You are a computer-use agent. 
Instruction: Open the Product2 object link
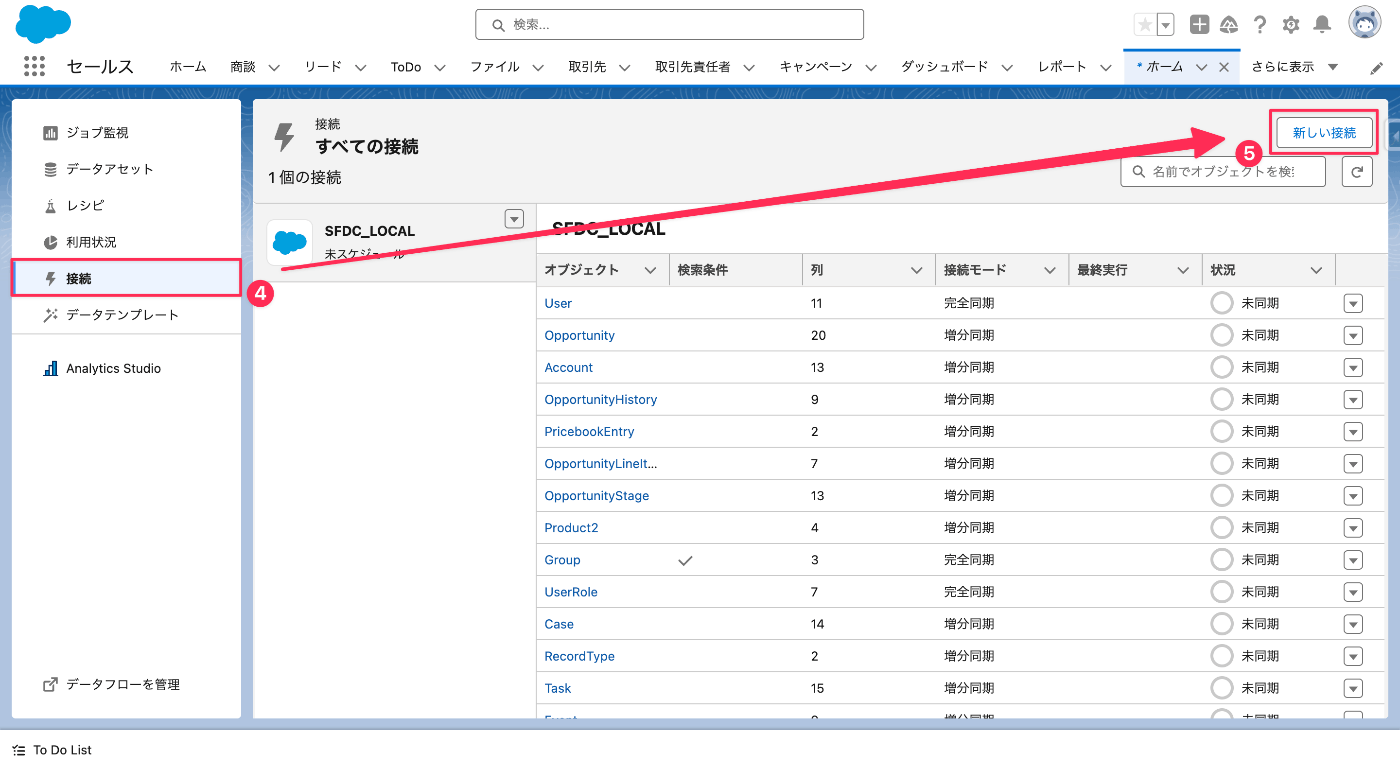point(571,527)
